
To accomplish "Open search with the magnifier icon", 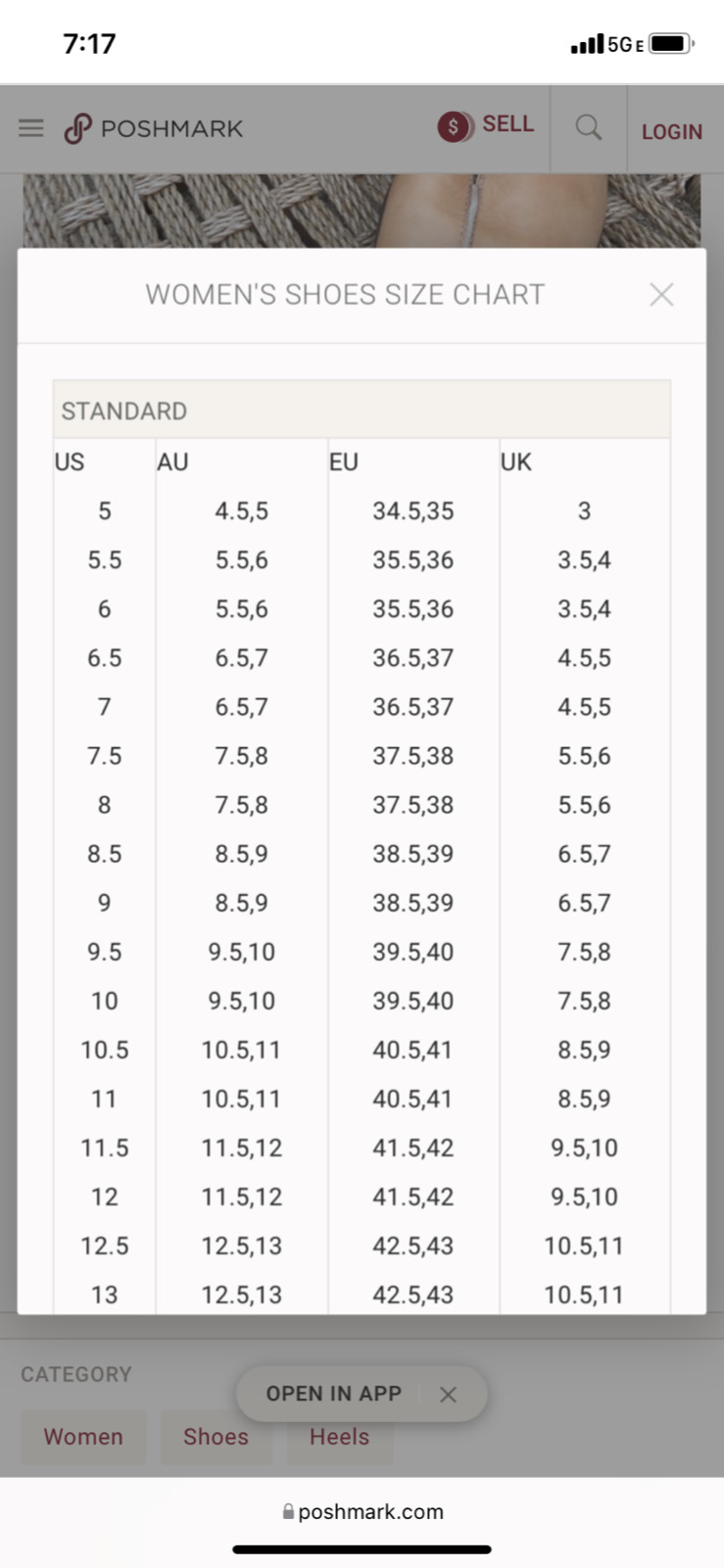I will pyautogui.click(x=588, y=127).
